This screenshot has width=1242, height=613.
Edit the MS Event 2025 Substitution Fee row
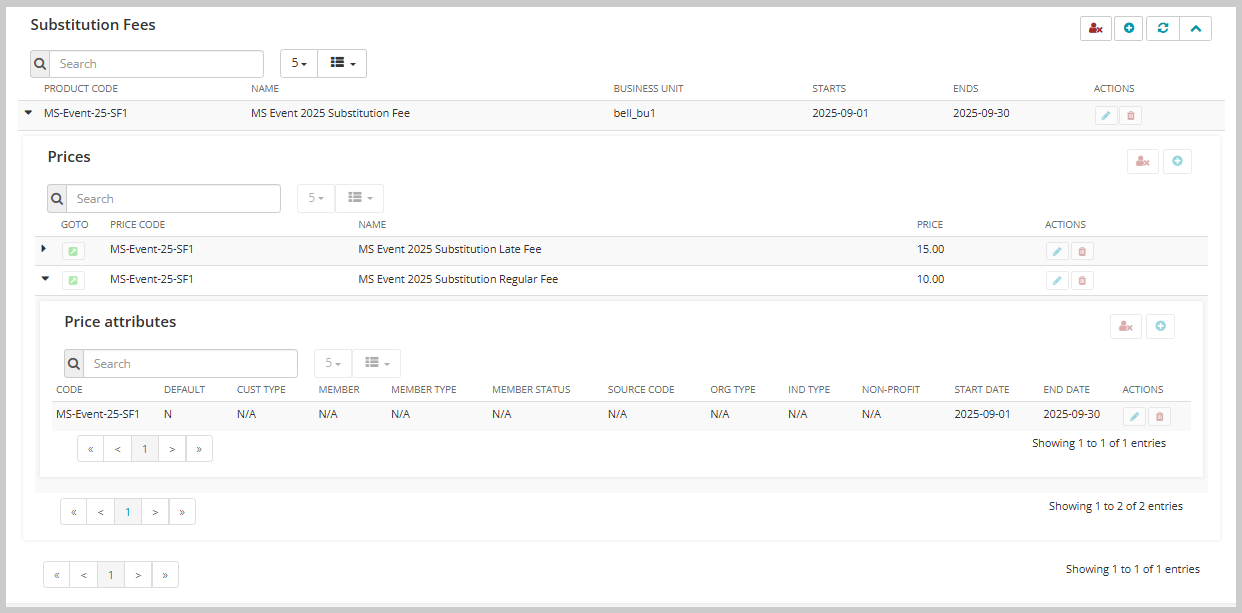click(1106, 115)
